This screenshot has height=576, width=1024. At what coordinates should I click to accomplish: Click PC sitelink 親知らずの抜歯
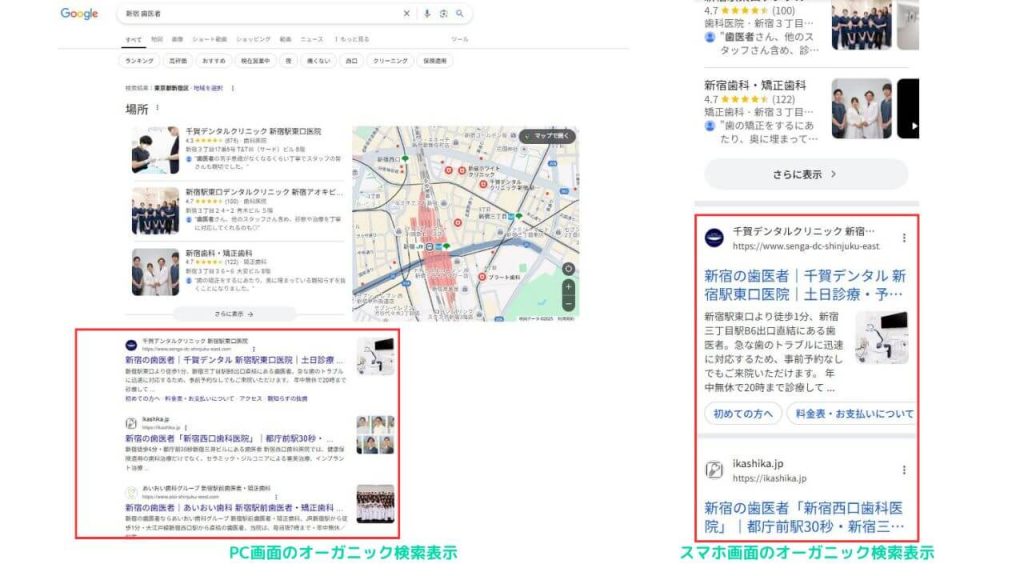point(287,398)
